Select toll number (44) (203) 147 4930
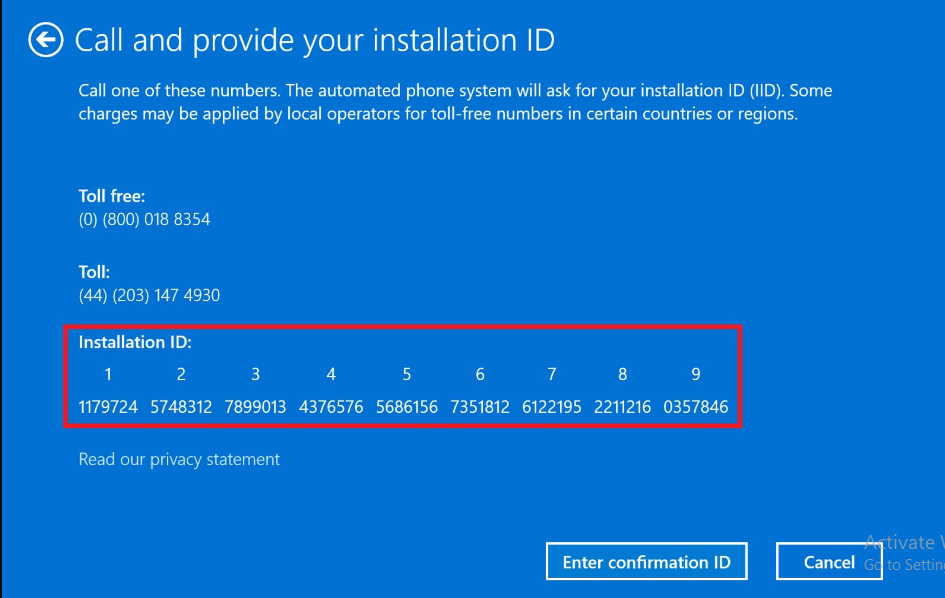Screen dimensions: 945x598 point(149,295)
